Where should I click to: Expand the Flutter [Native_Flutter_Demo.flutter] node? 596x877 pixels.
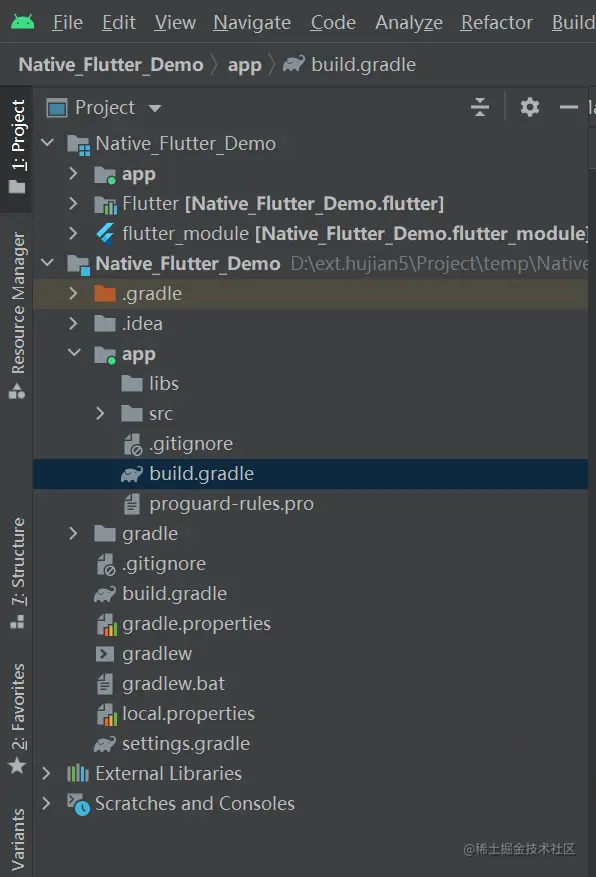[73, 203]
